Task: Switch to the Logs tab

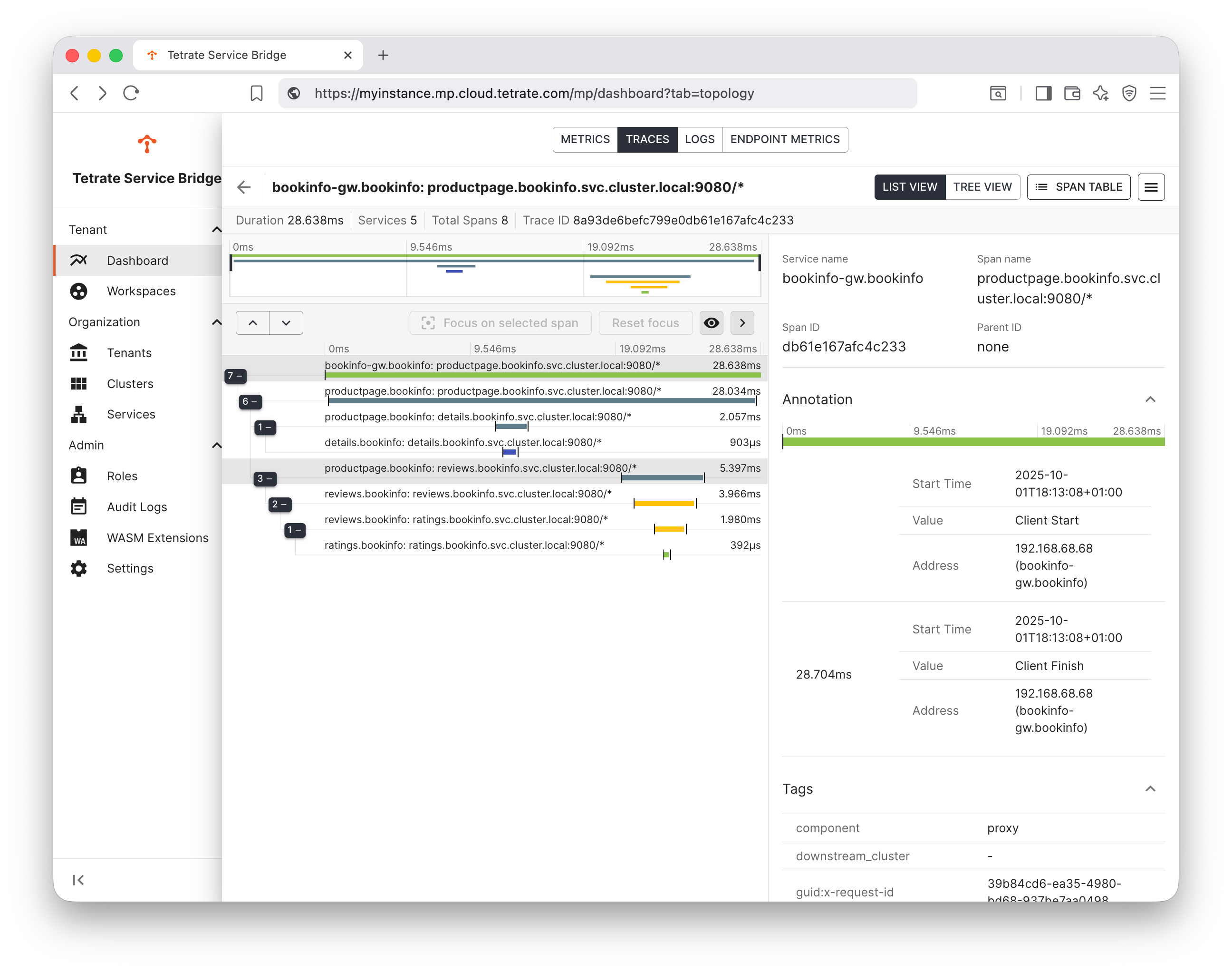Action: pyautogui.click(x=699, y=139)
